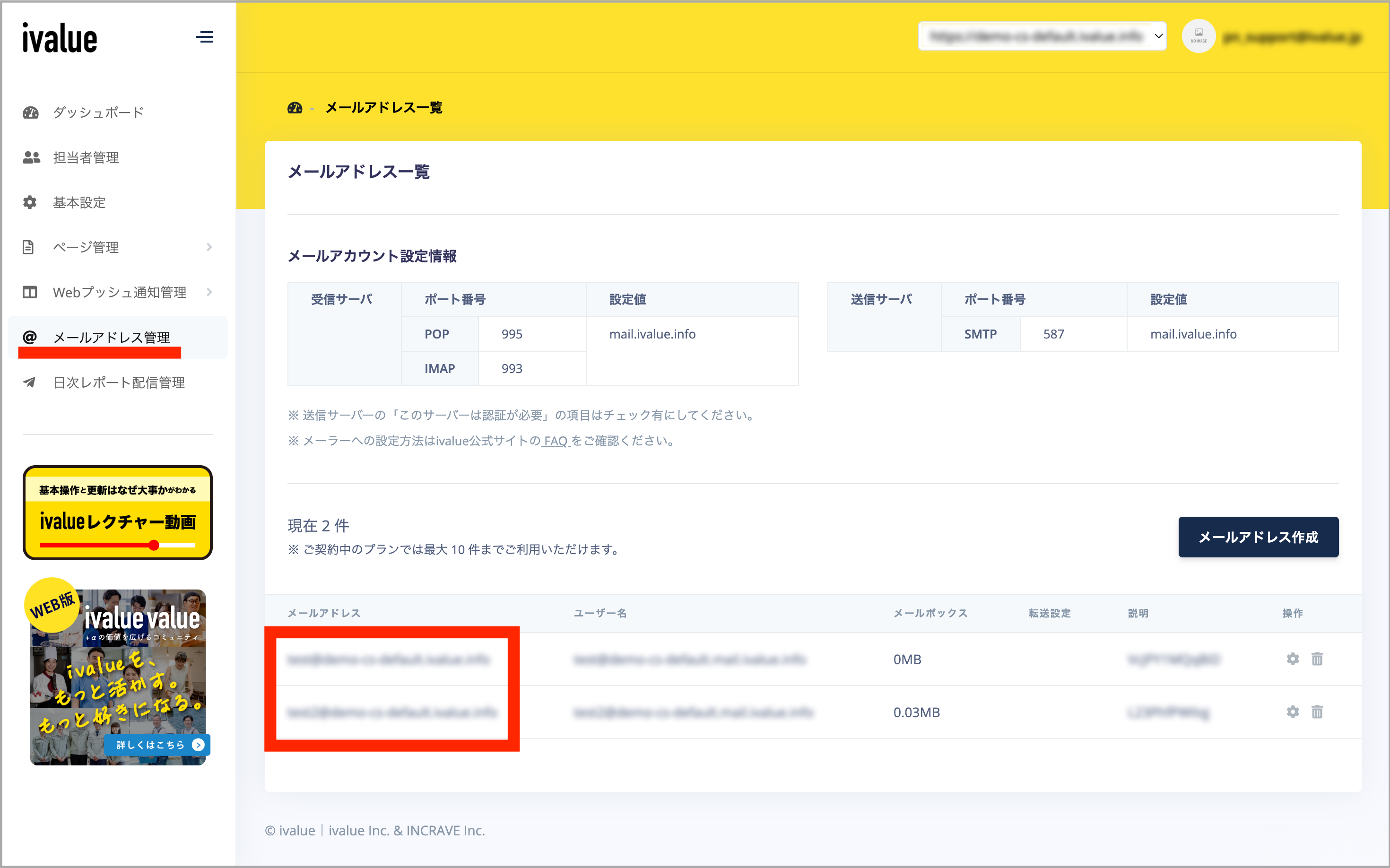Image resolution: width=1390 pixels, height=868 pixels.
Task: Toggle the sidebar with the hamburger icon
Action: (x=204, y=37)
